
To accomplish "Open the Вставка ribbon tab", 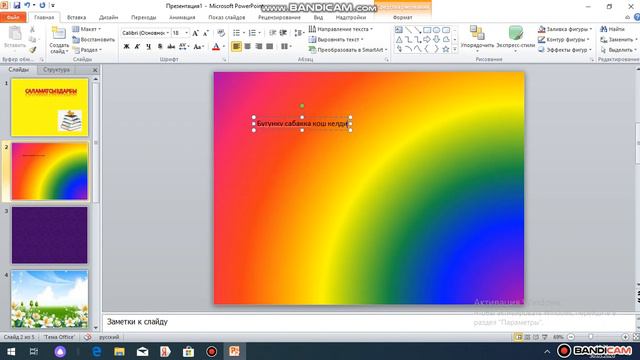I will (x=76, y=18).
